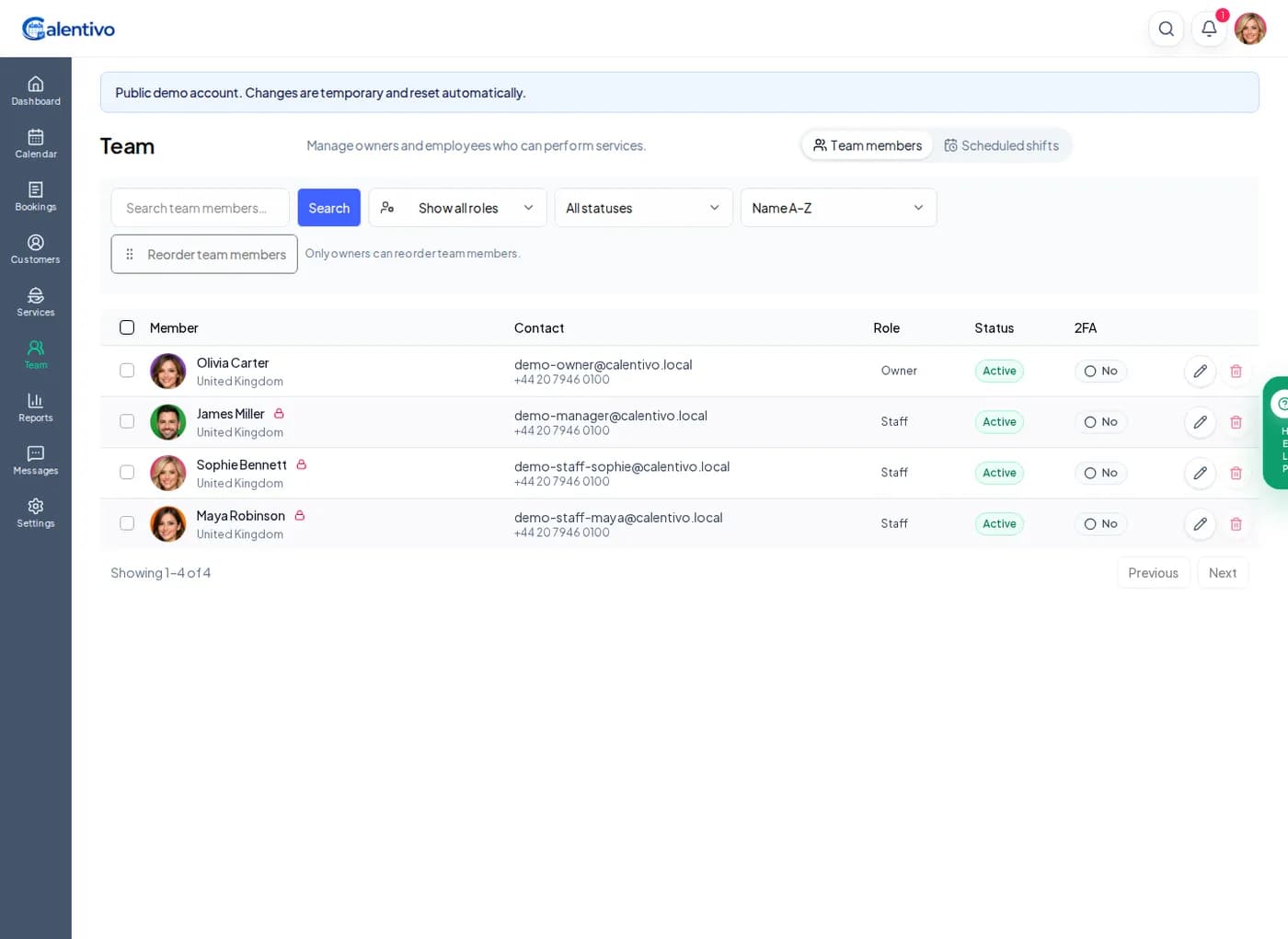Open the user profile avatar menu

(1250, 29)
